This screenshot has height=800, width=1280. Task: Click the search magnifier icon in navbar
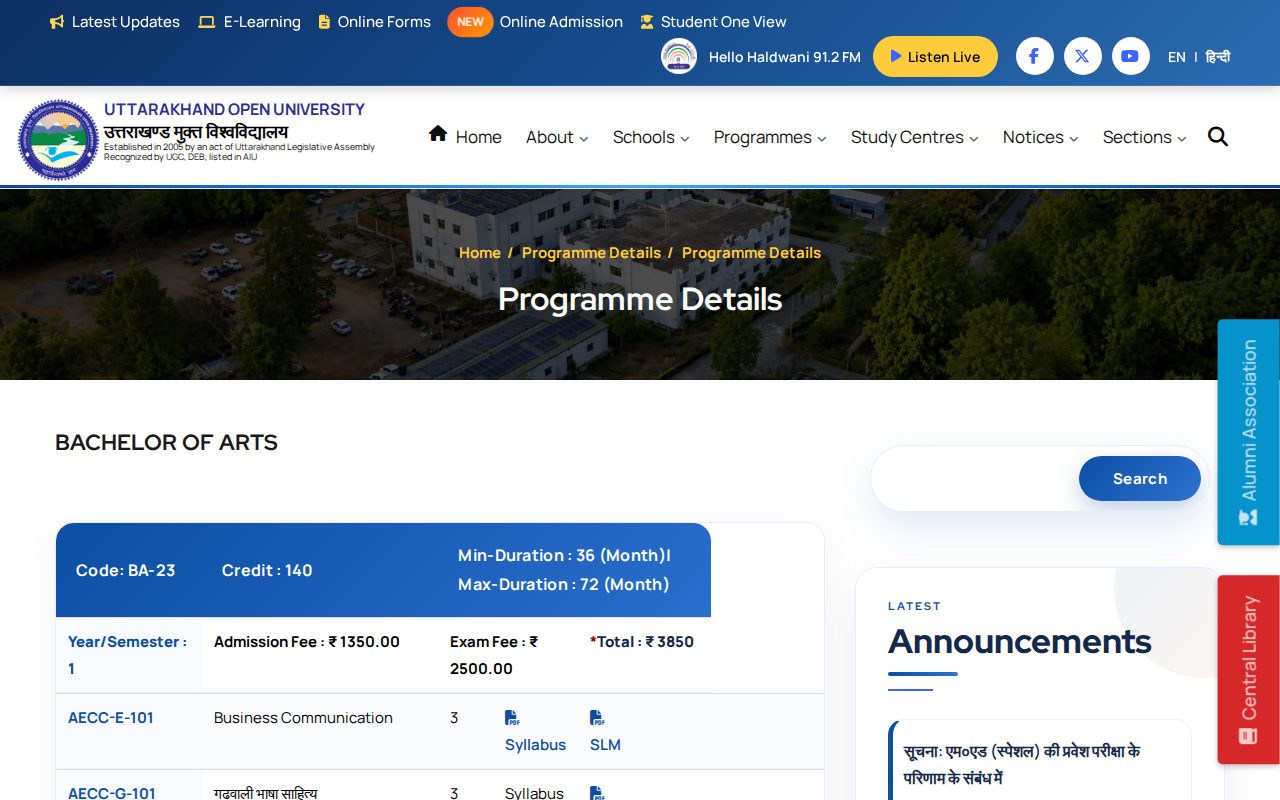click(x=1218, y=137)
